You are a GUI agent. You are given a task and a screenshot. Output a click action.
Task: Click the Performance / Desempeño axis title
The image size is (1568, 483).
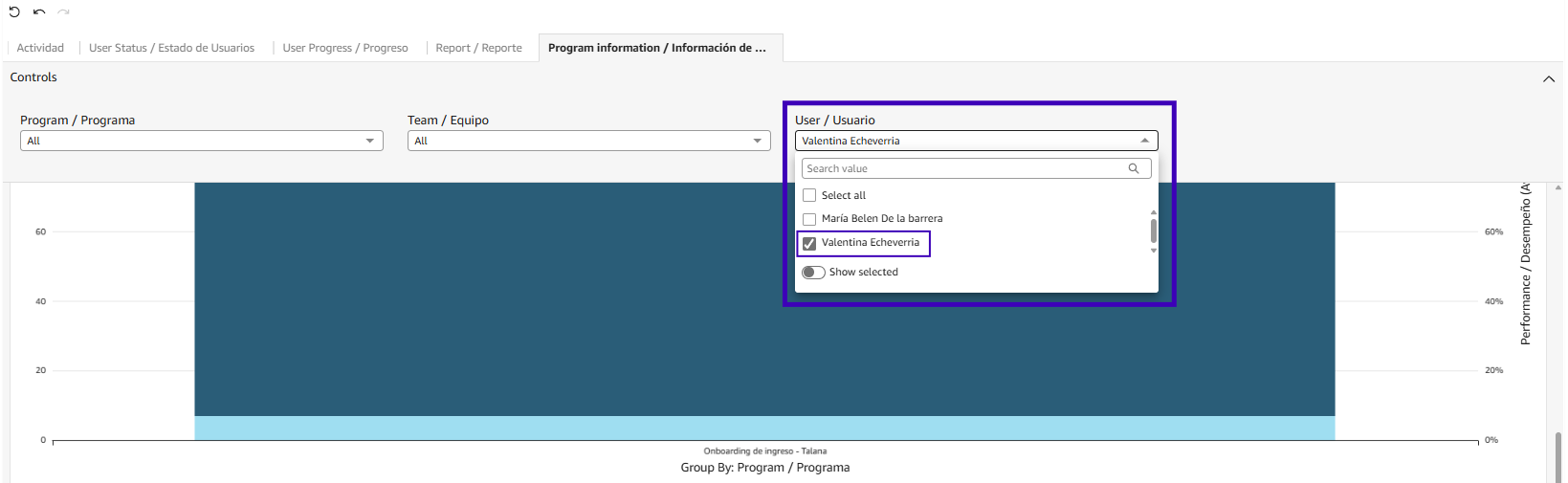click(x=1526, y=263)
